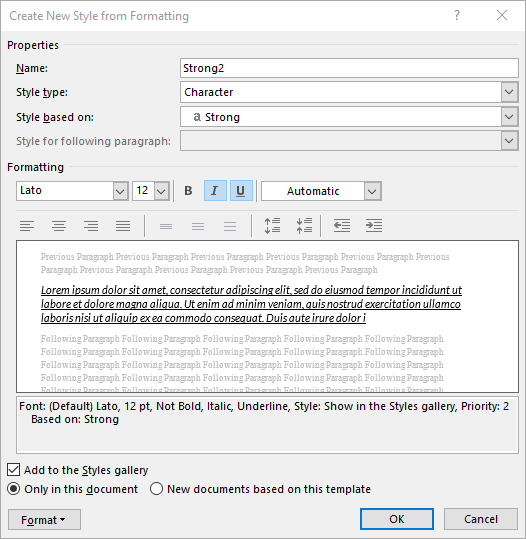The width and height of the screenshot is (526, 539).
Task: Toggle Add to the Styles gallery checkbox
Action: (x=14, y=470)
